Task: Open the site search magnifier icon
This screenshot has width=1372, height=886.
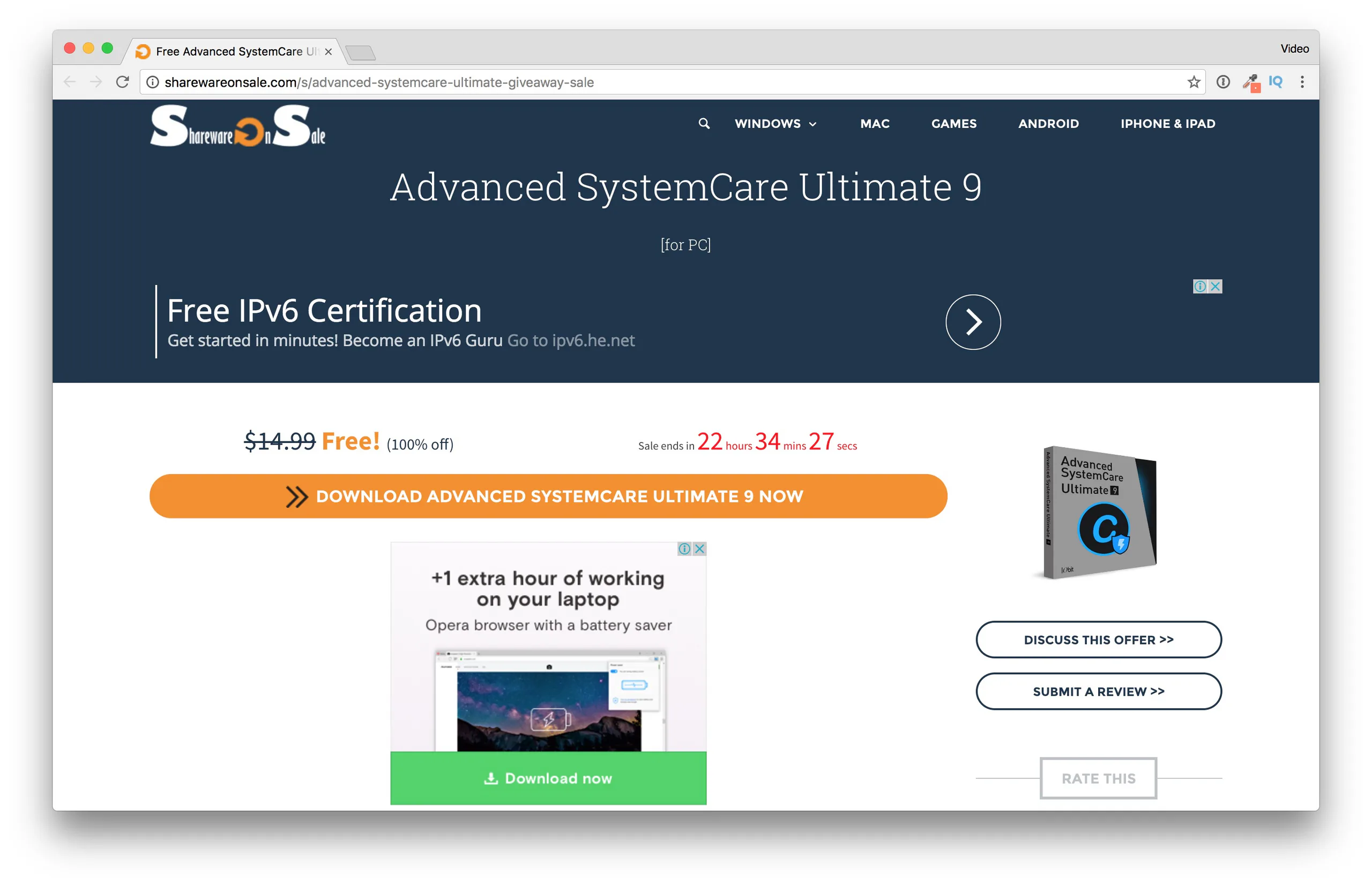Action: (x=704, y=124)
